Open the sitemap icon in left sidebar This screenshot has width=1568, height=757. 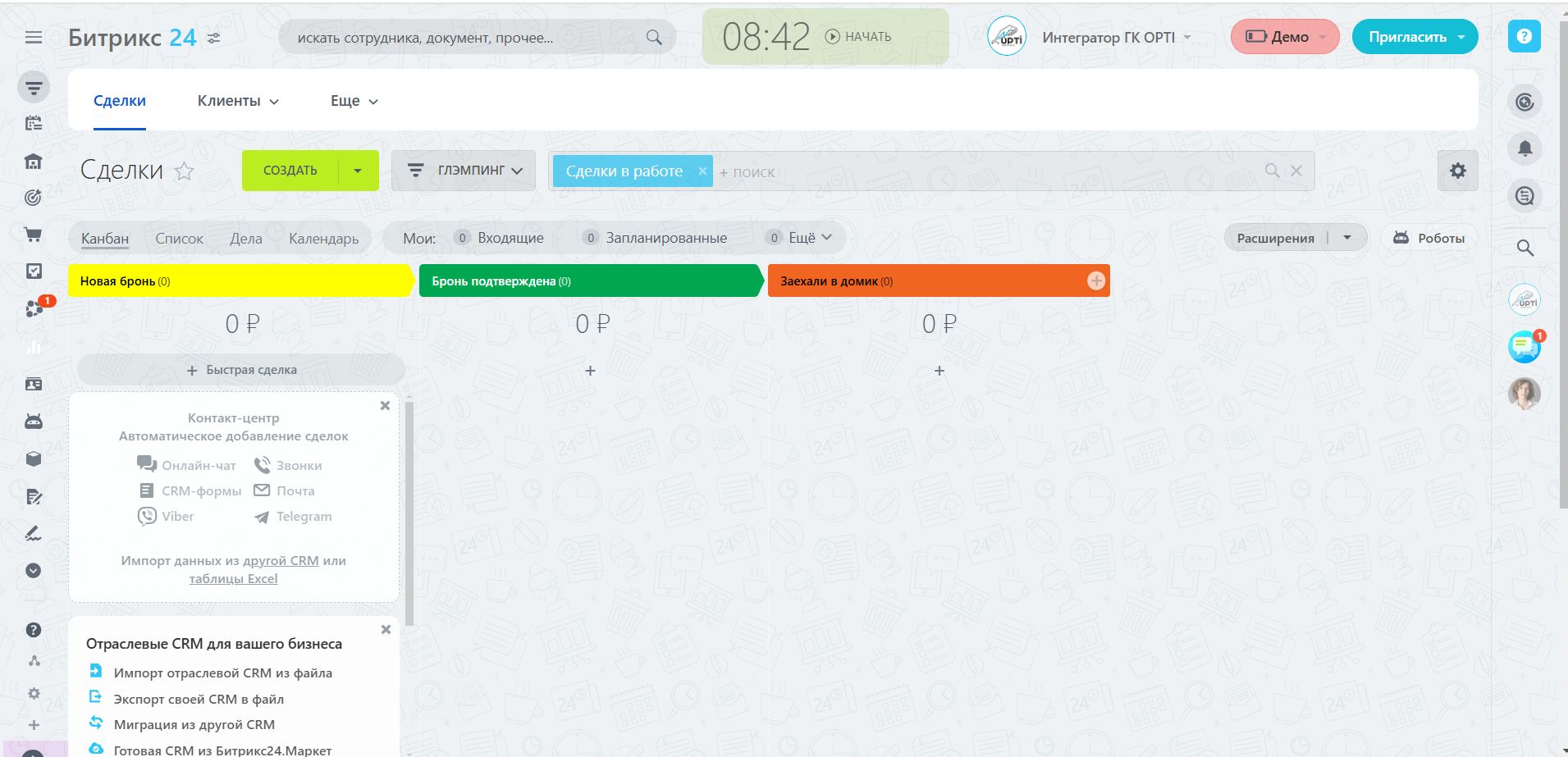[x=34, y=661]
